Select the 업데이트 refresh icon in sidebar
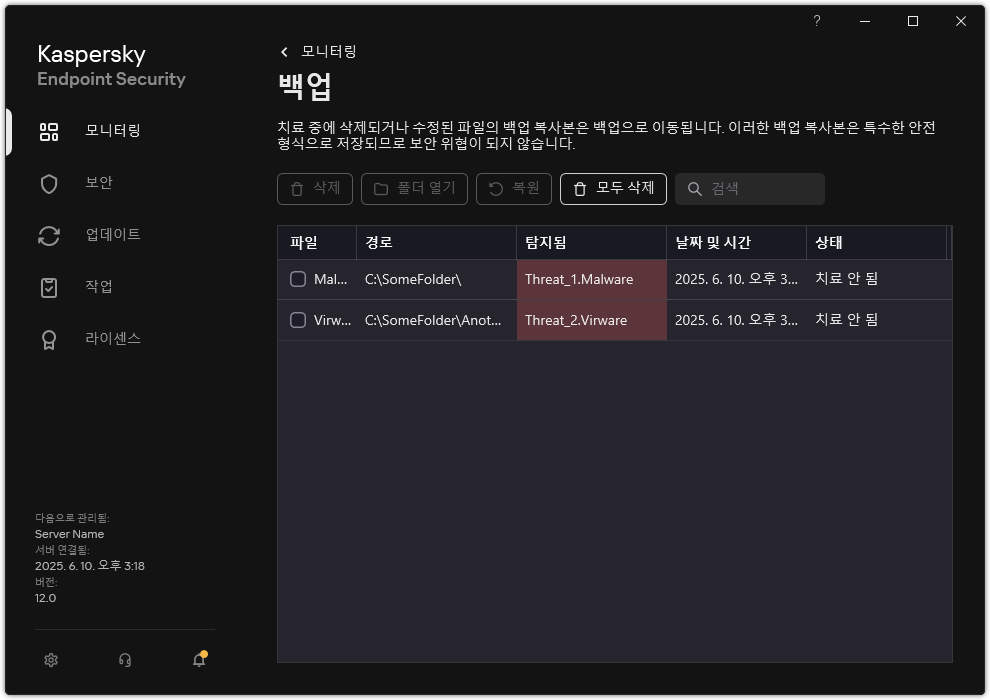Viewport: 990px width, 700px height. point(48,235)
